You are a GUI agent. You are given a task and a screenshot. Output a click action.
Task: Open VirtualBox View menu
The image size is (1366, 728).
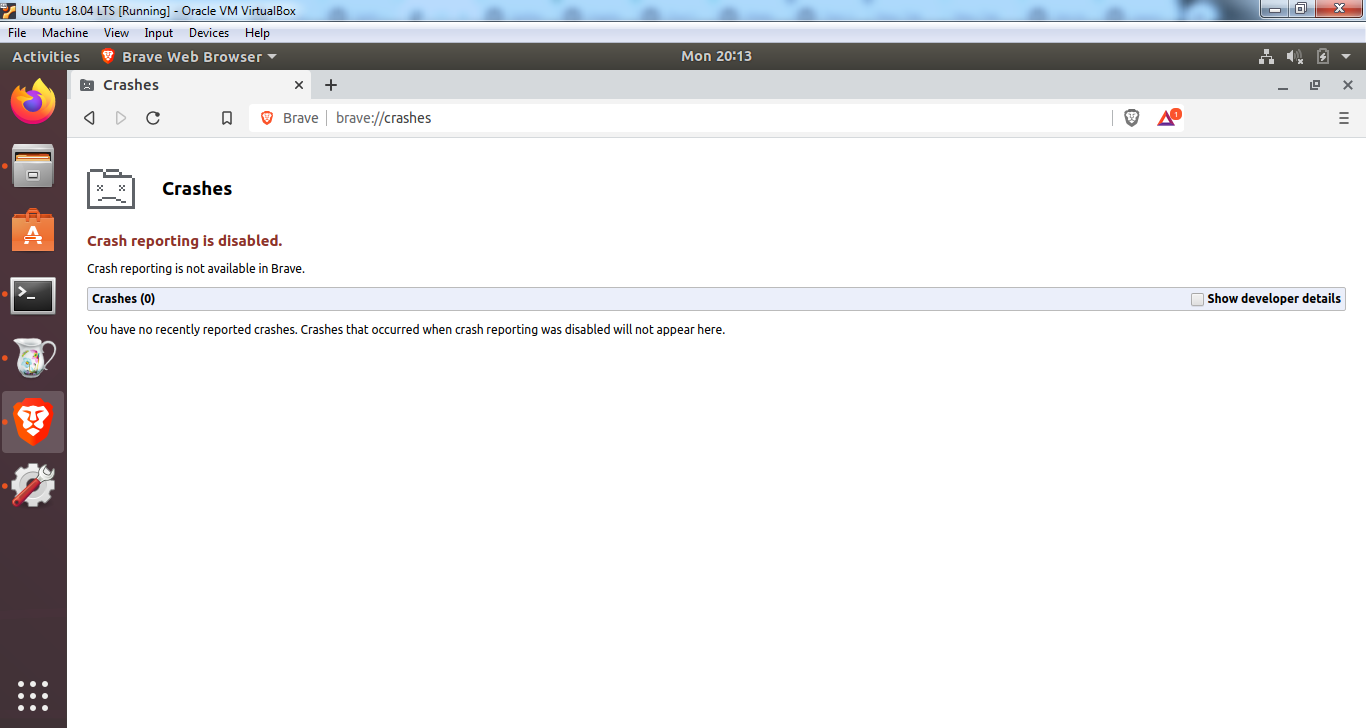point(116,33)
